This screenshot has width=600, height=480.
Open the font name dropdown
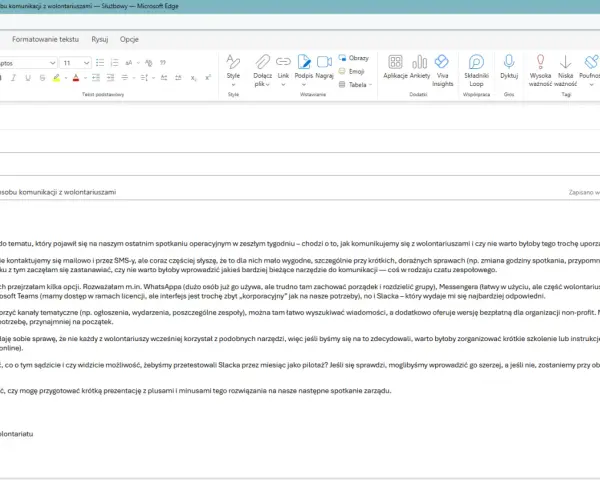[x=52, y=63]
